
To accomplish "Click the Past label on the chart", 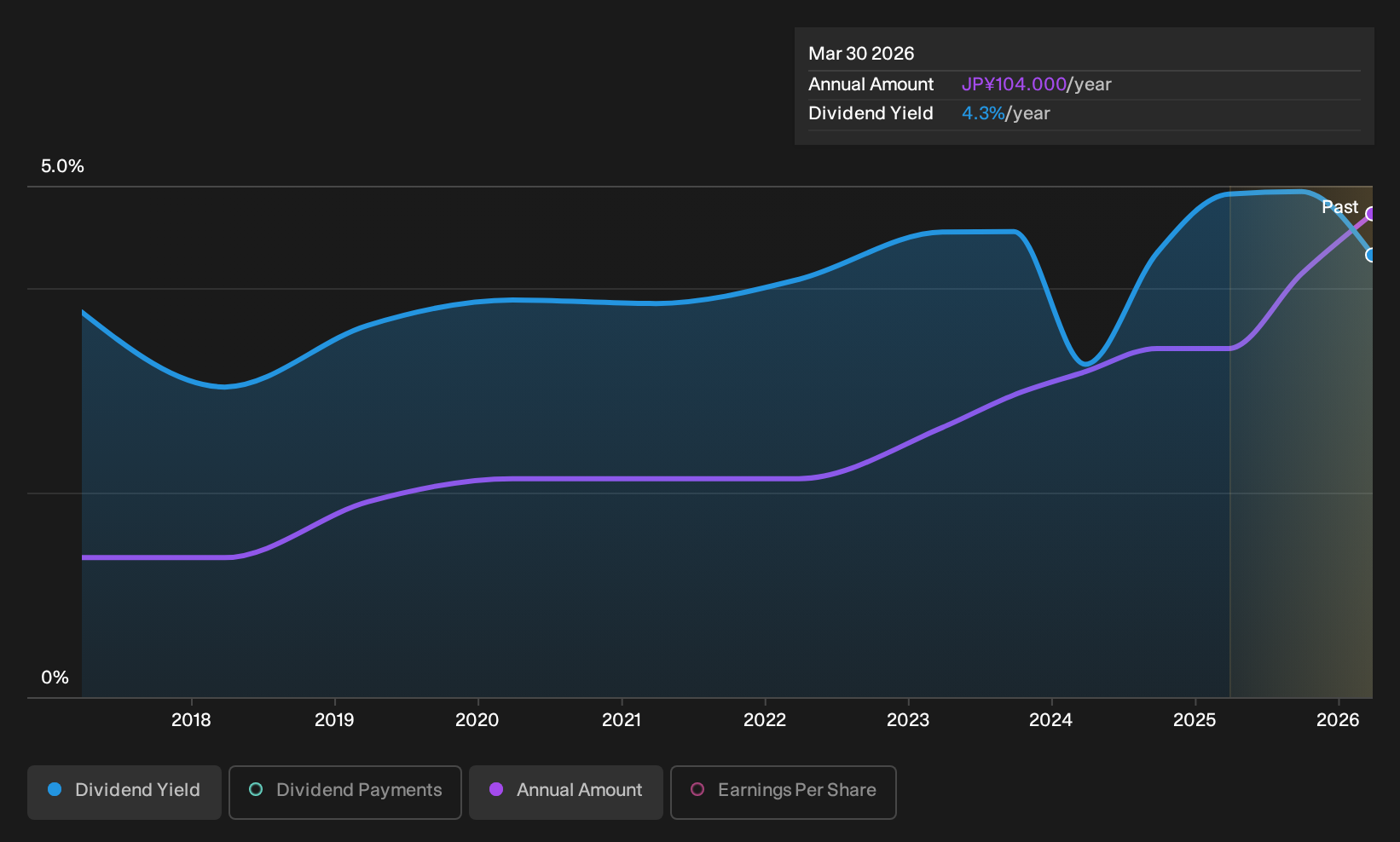I will point(1339,207).
